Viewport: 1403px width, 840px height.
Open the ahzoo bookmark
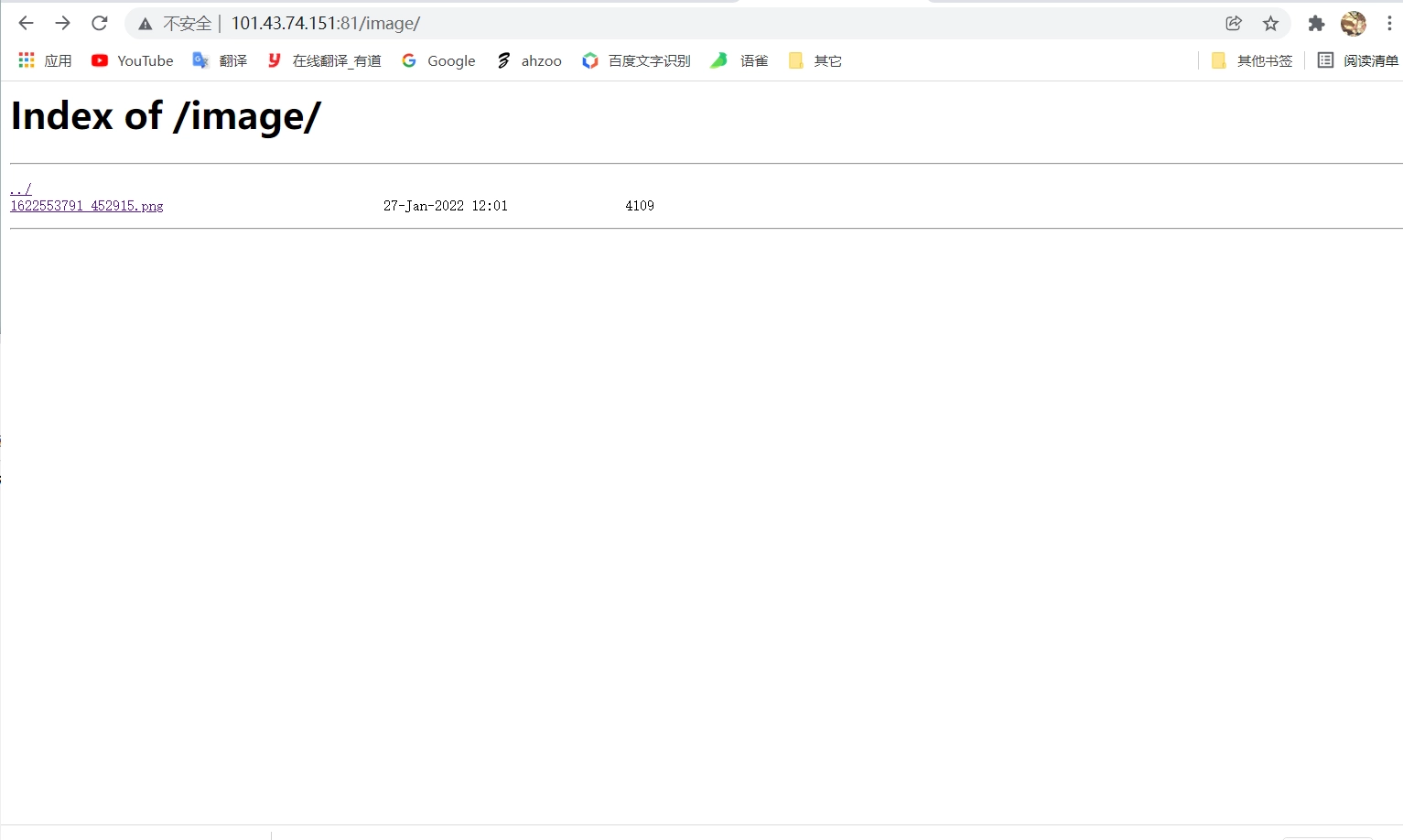tap(529, 60)
